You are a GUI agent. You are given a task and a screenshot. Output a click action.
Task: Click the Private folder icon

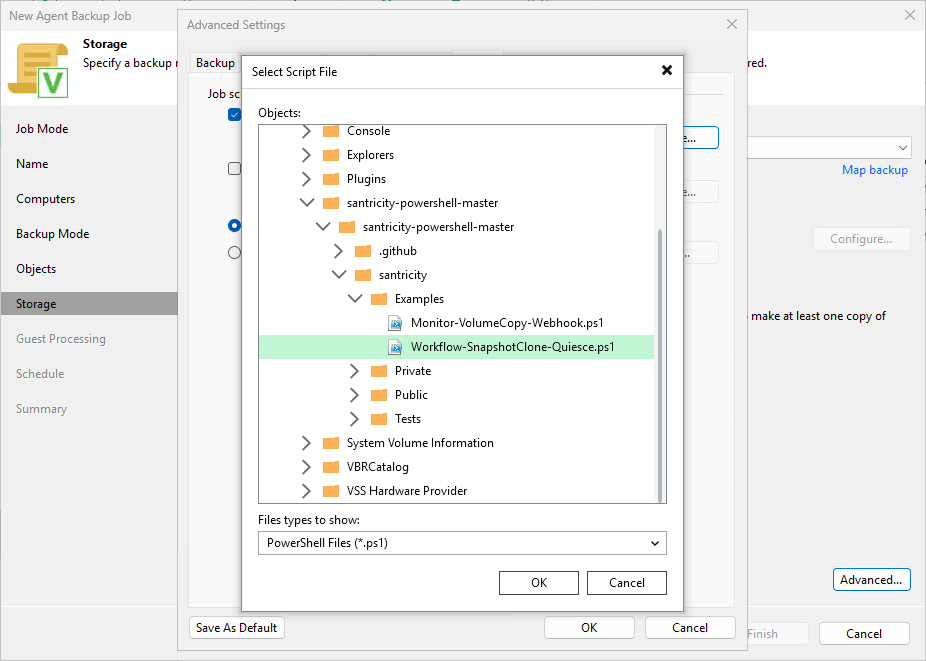click(x=379, y=371)
